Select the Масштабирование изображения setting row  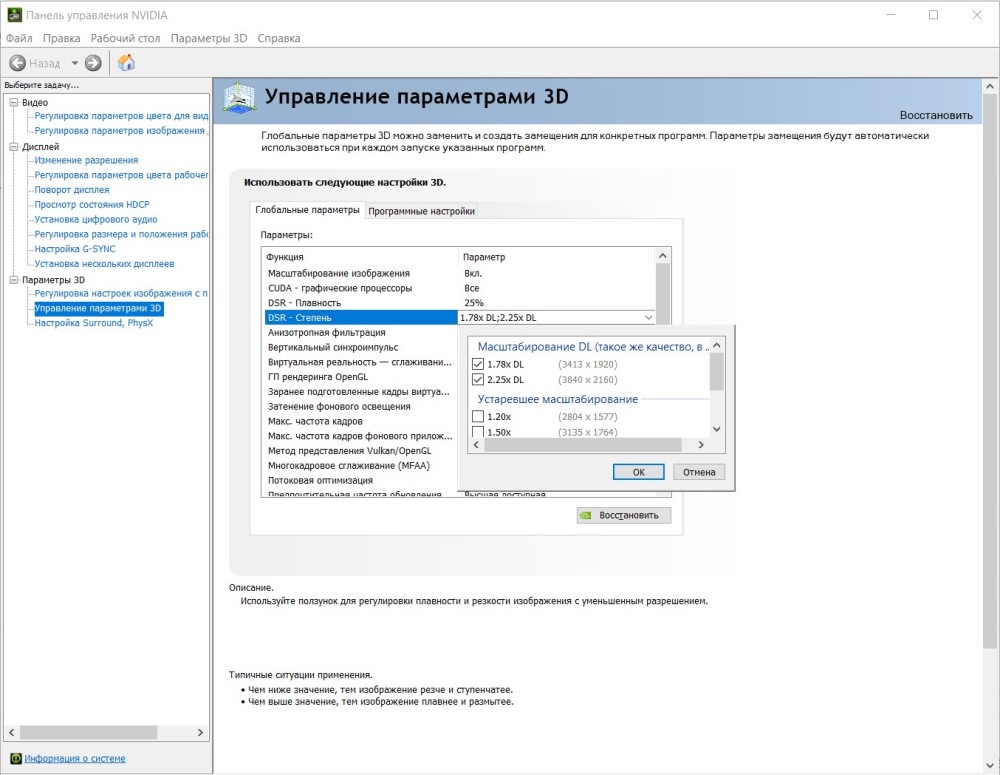click(x=460, y=274)
